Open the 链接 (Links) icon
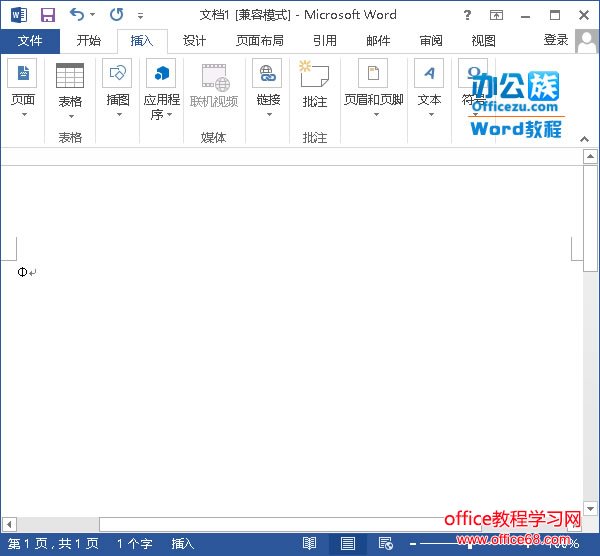Viewport: 600px width, 556px height. 267,73
